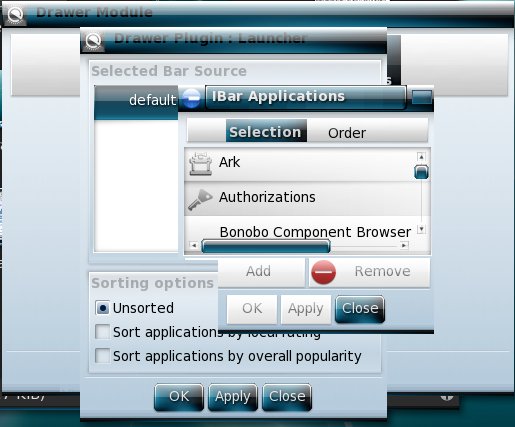Screen dimensions: 515x427
Task: Click the Drawer Module title bar icon
Action: (15, 14)
